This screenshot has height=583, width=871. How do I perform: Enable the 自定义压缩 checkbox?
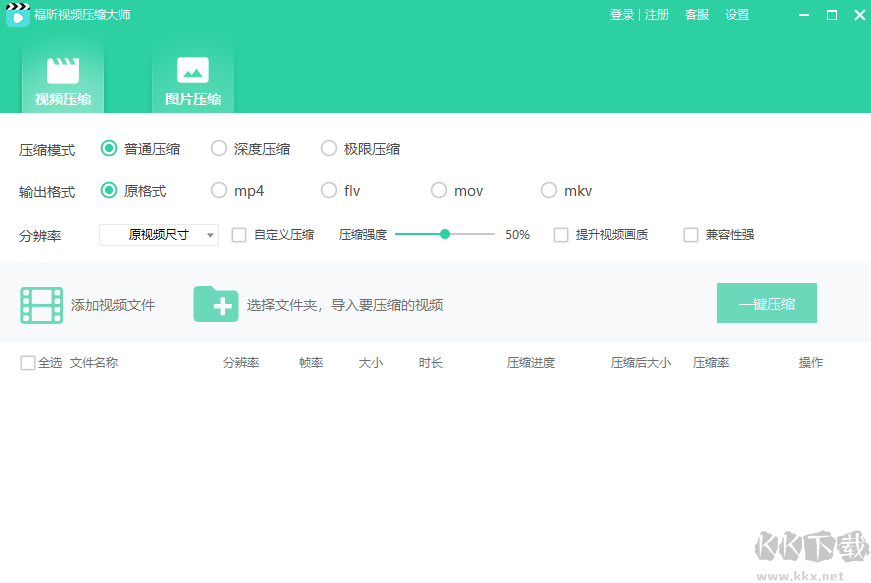pyautogui.click(x=239, y=235)
